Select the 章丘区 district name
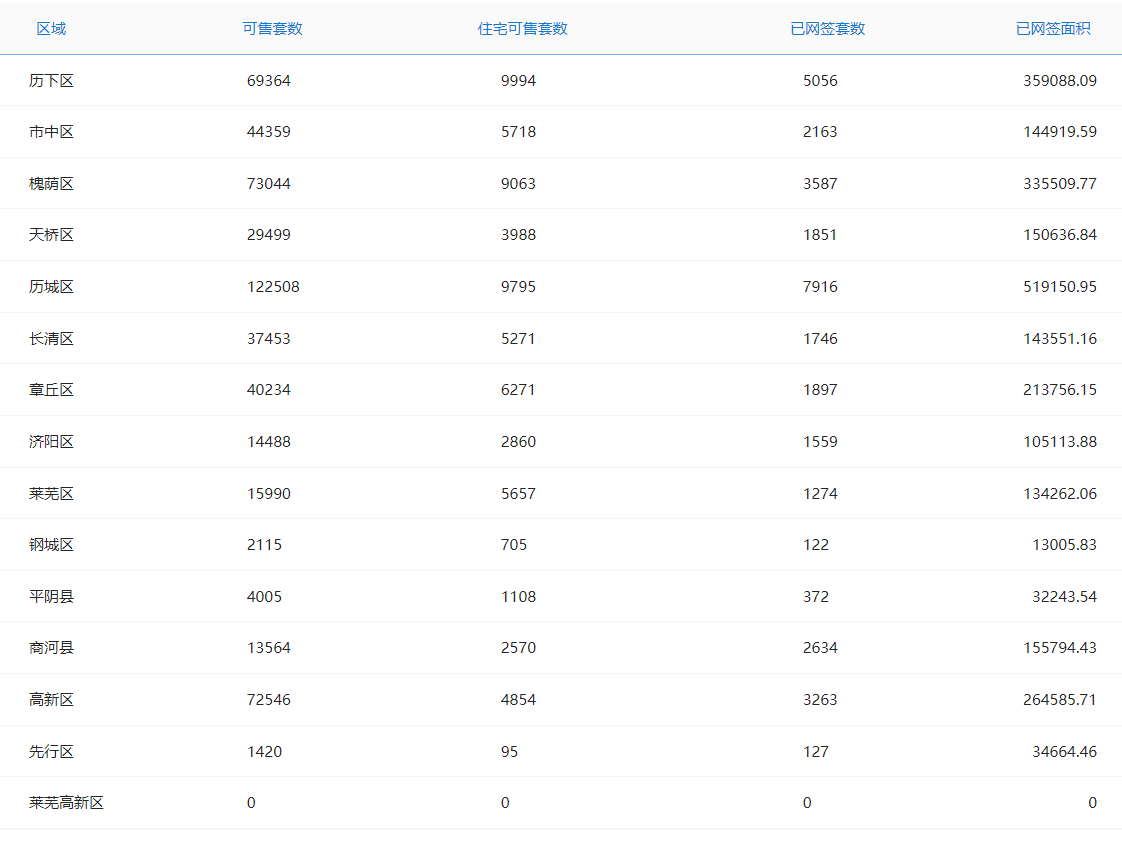The width and height of the screenshot is (1122, 845). point(51,390)
